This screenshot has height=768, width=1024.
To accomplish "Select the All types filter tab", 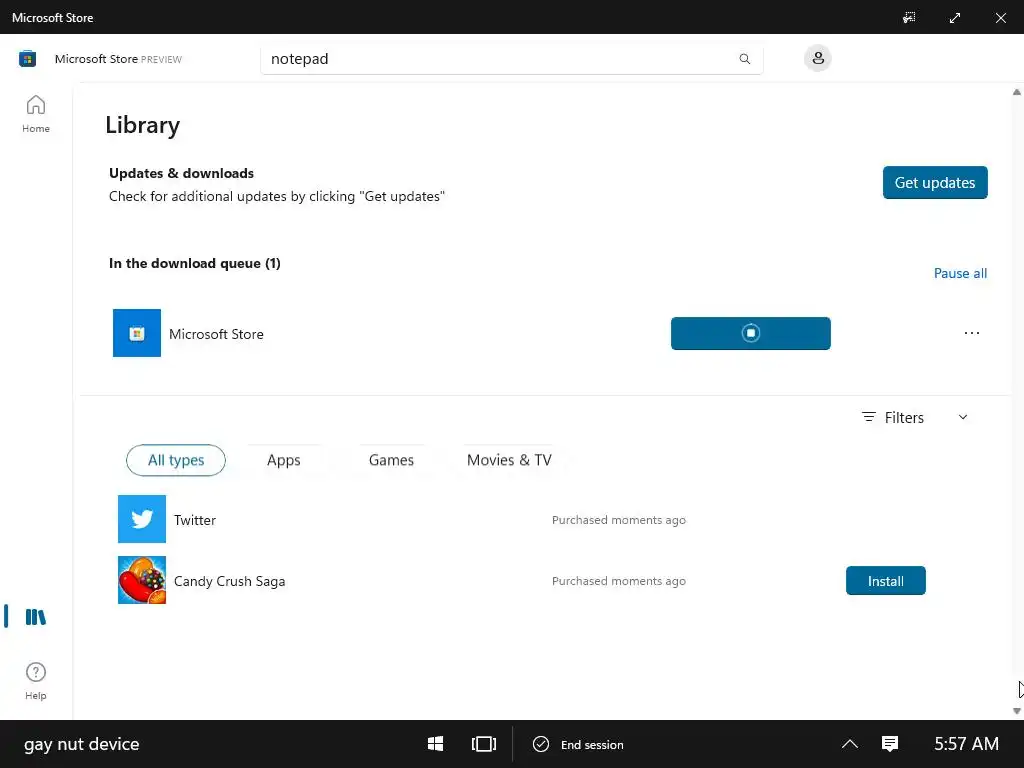I will 176,460.
